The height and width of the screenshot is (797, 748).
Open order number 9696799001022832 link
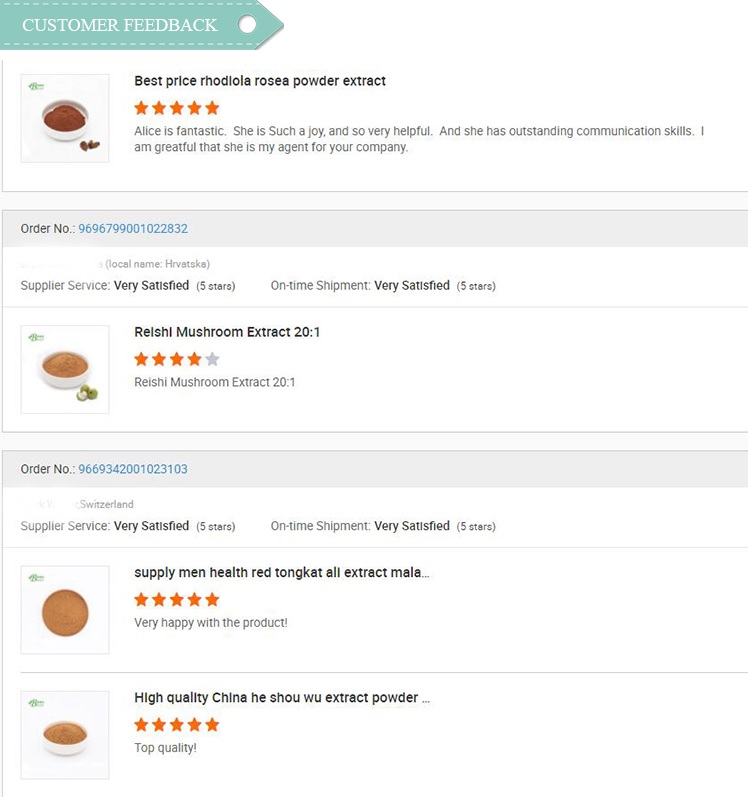point(133,229)
